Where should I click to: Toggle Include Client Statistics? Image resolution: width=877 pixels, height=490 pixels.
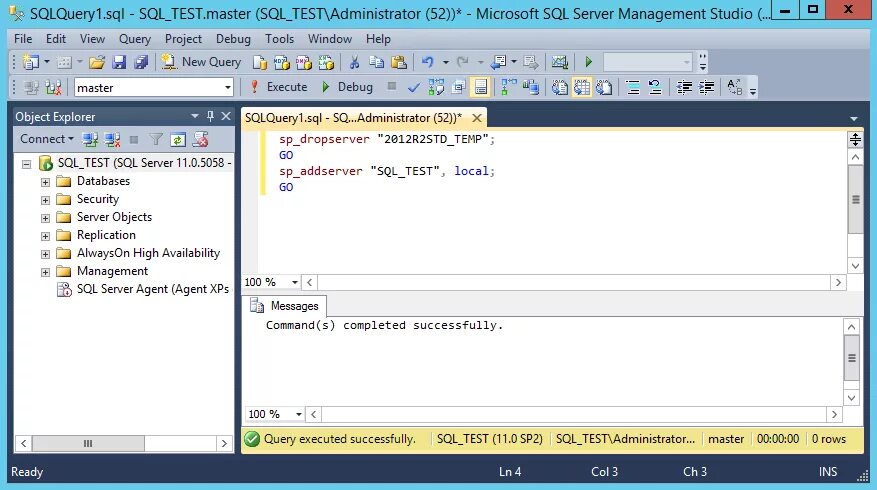[531, 87]
